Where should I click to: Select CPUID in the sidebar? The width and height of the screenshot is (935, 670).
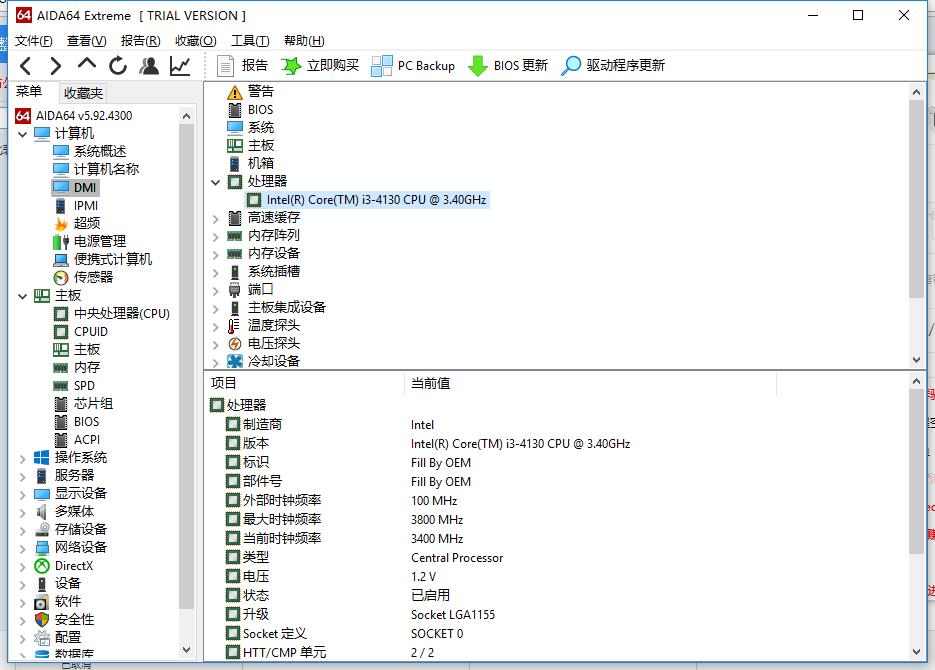tap(81, 331)
